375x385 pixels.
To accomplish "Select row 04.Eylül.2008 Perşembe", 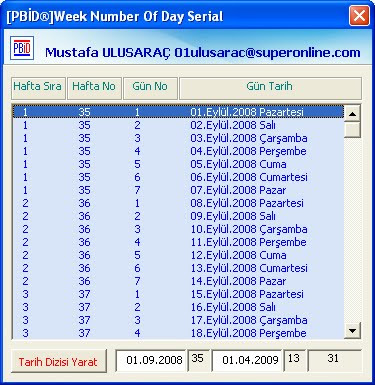I will (x=178, y=151).
